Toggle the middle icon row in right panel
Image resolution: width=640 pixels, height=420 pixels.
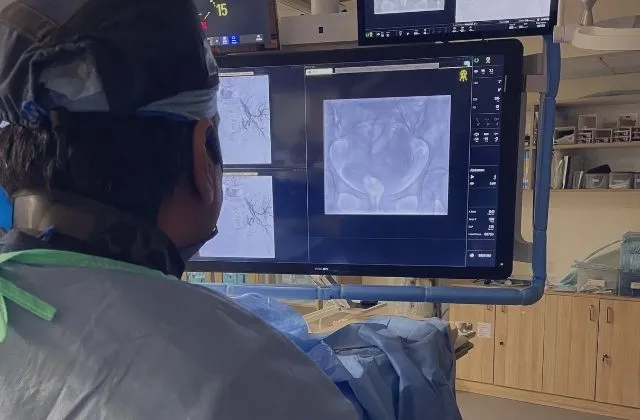[x=484, y=137]
